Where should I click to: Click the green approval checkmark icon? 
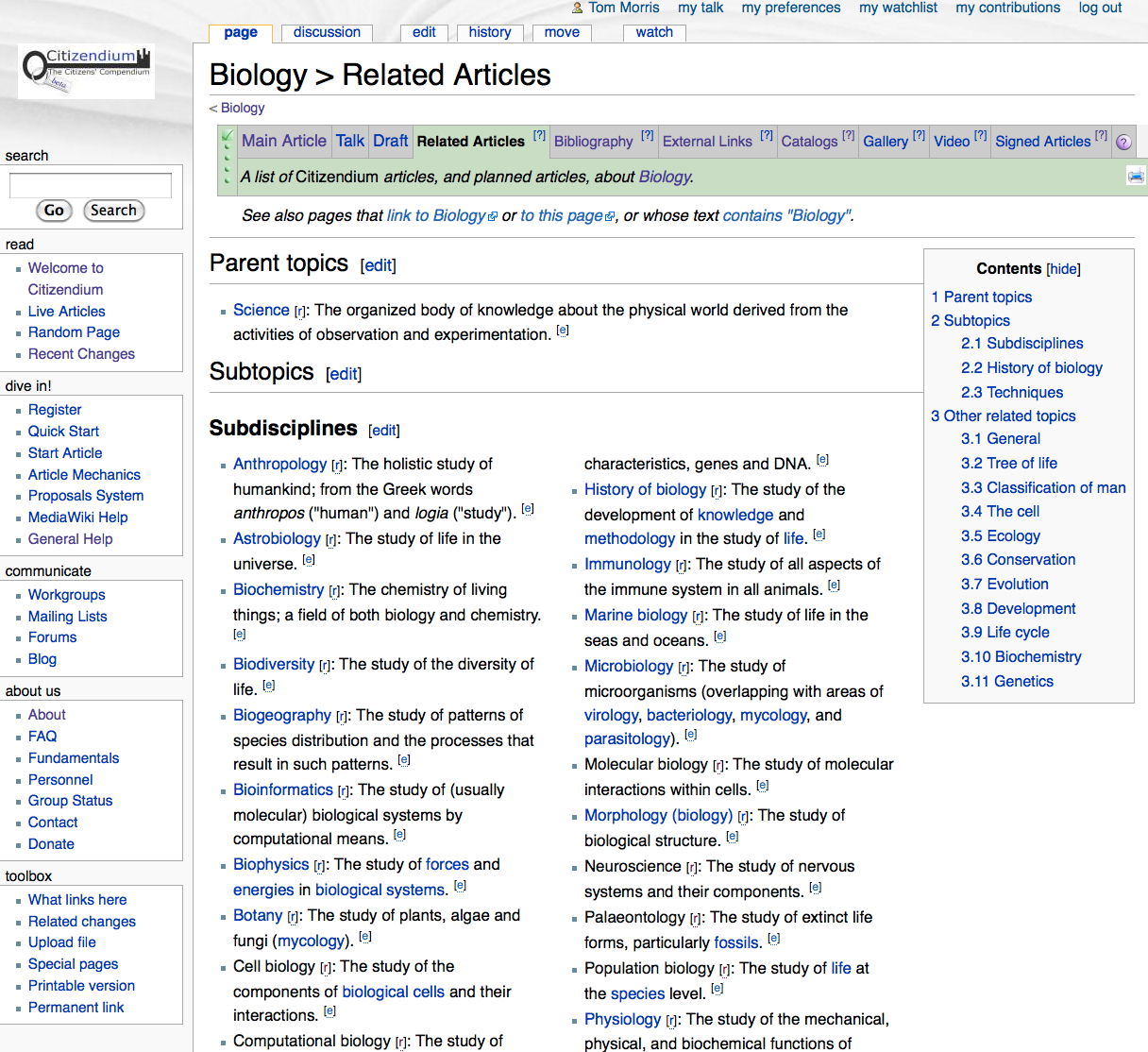tap(227, 138)
